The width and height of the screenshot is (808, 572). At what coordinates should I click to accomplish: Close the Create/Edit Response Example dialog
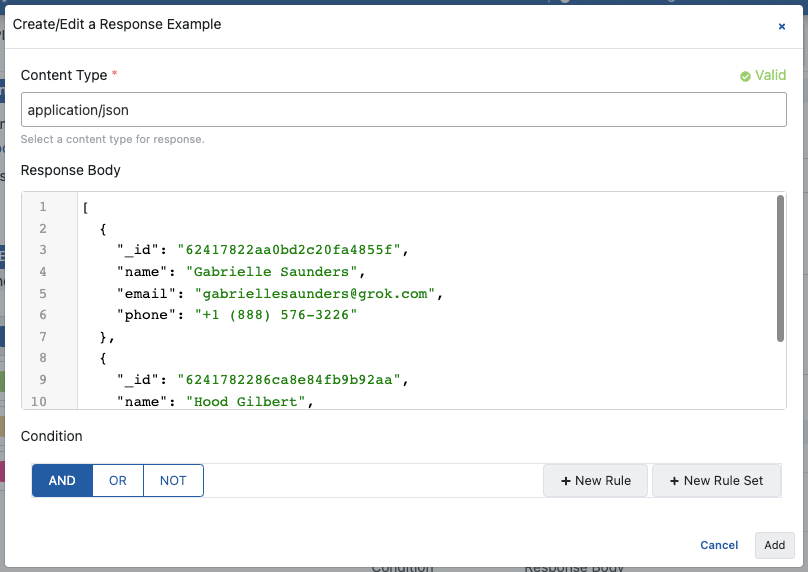click(782, 26)
